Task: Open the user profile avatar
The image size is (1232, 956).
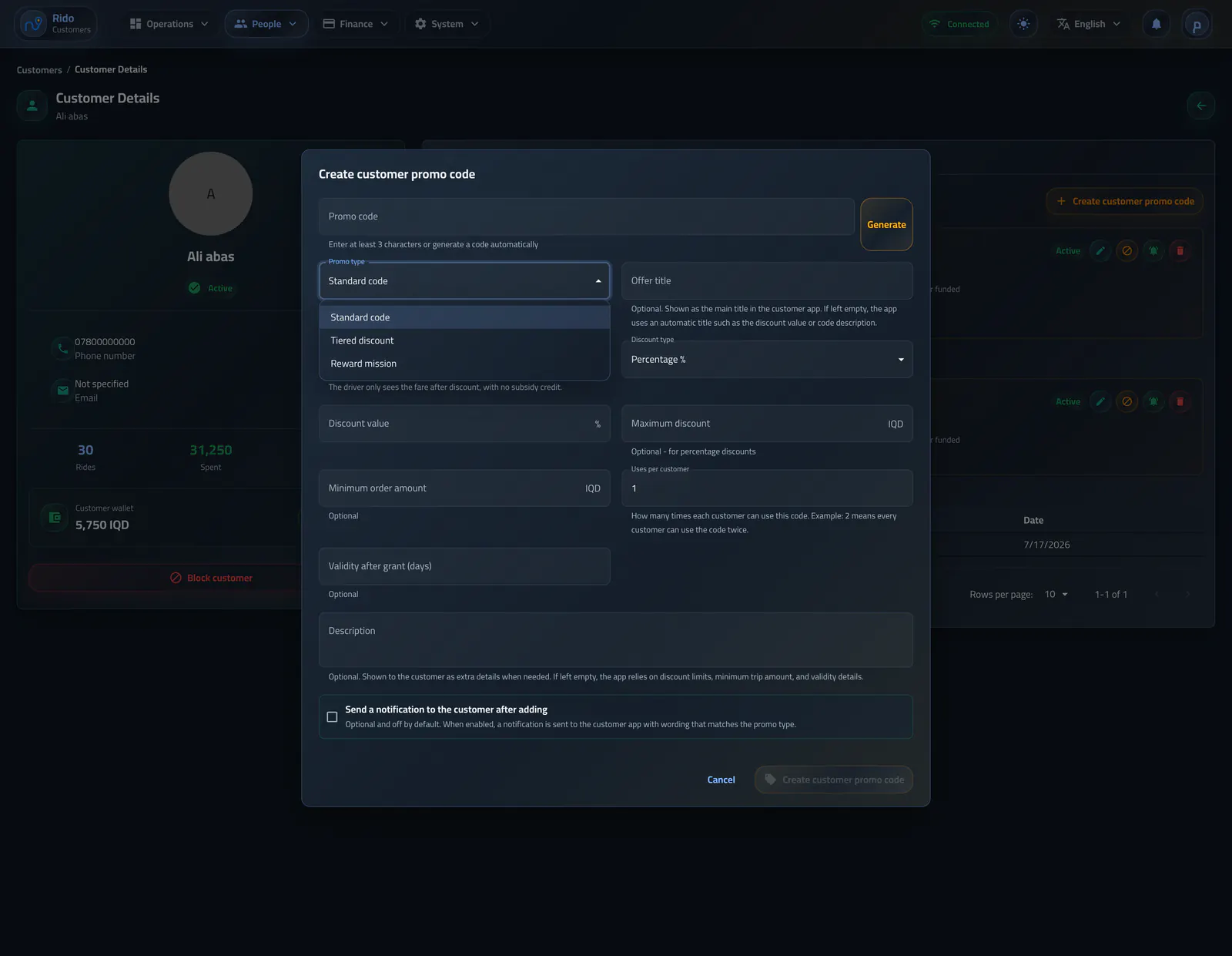Action: (1197, 25)
